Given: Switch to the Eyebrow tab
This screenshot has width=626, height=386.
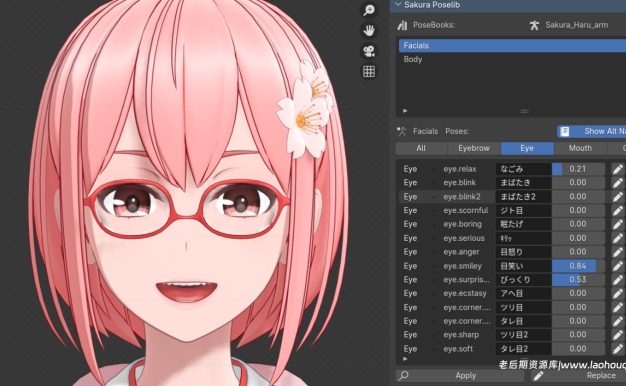Looking at the screenshot, I should click(474, 148).
